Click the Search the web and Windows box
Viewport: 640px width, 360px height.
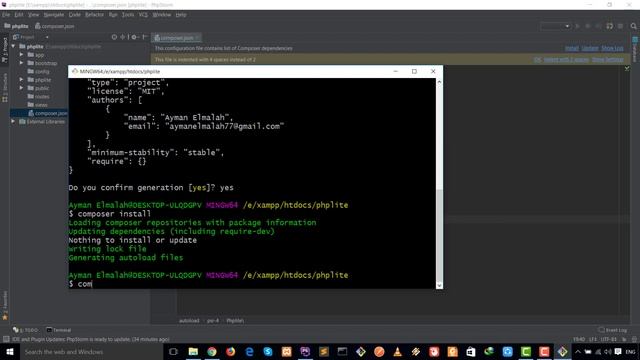(91, 351)
